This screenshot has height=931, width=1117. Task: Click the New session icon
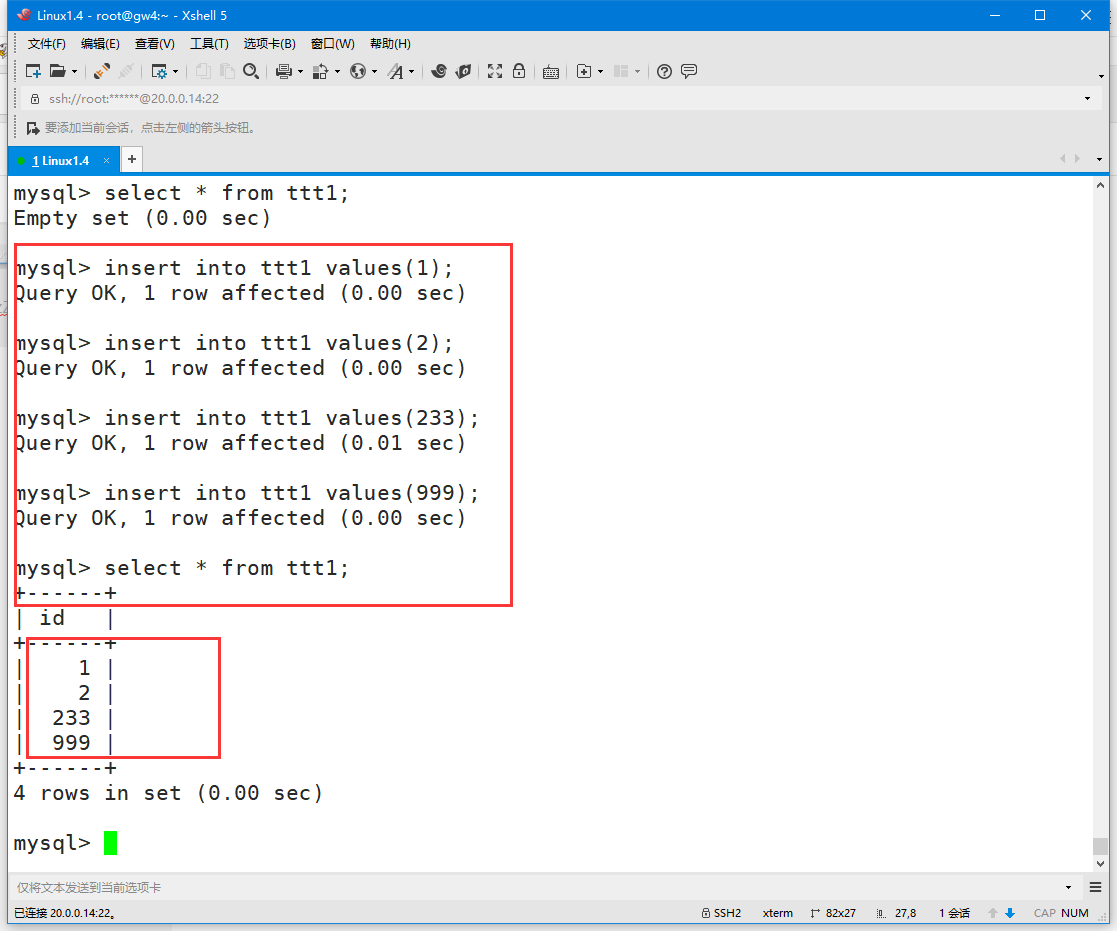(33, 71)
